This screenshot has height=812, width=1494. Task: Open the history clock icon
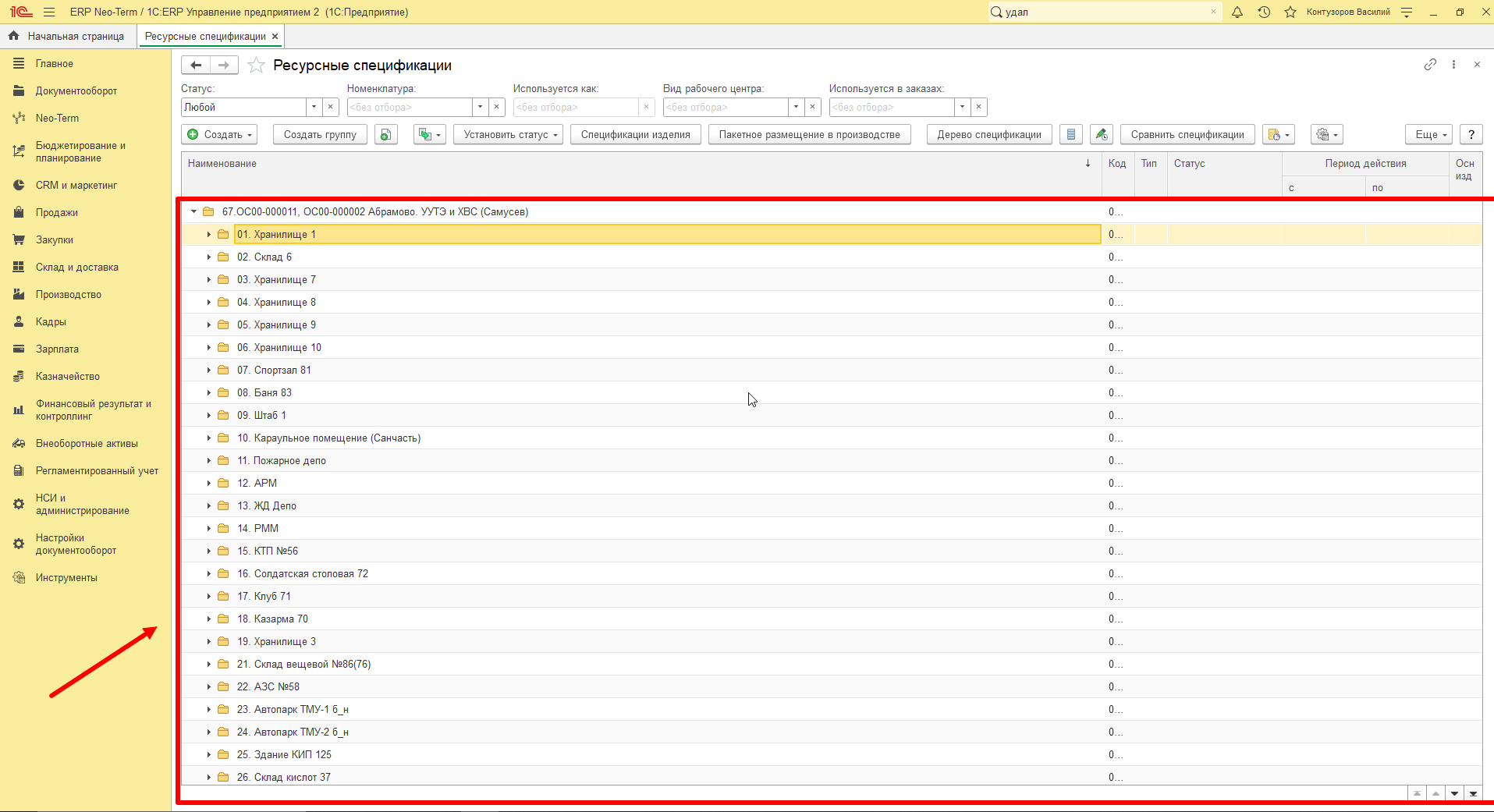1264,12
